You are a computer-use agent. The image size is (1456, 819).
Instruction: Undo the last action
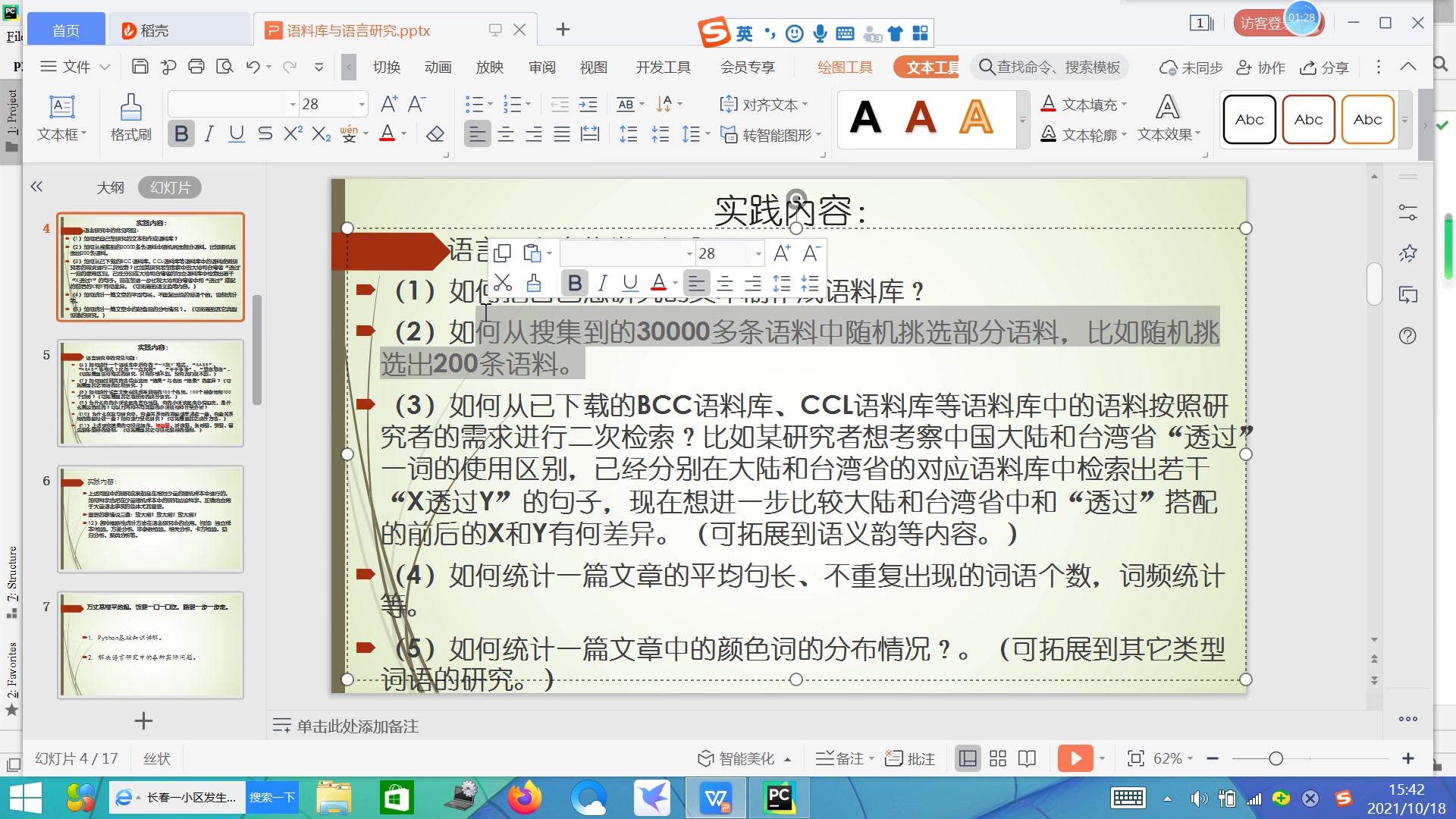click(253, 67)
